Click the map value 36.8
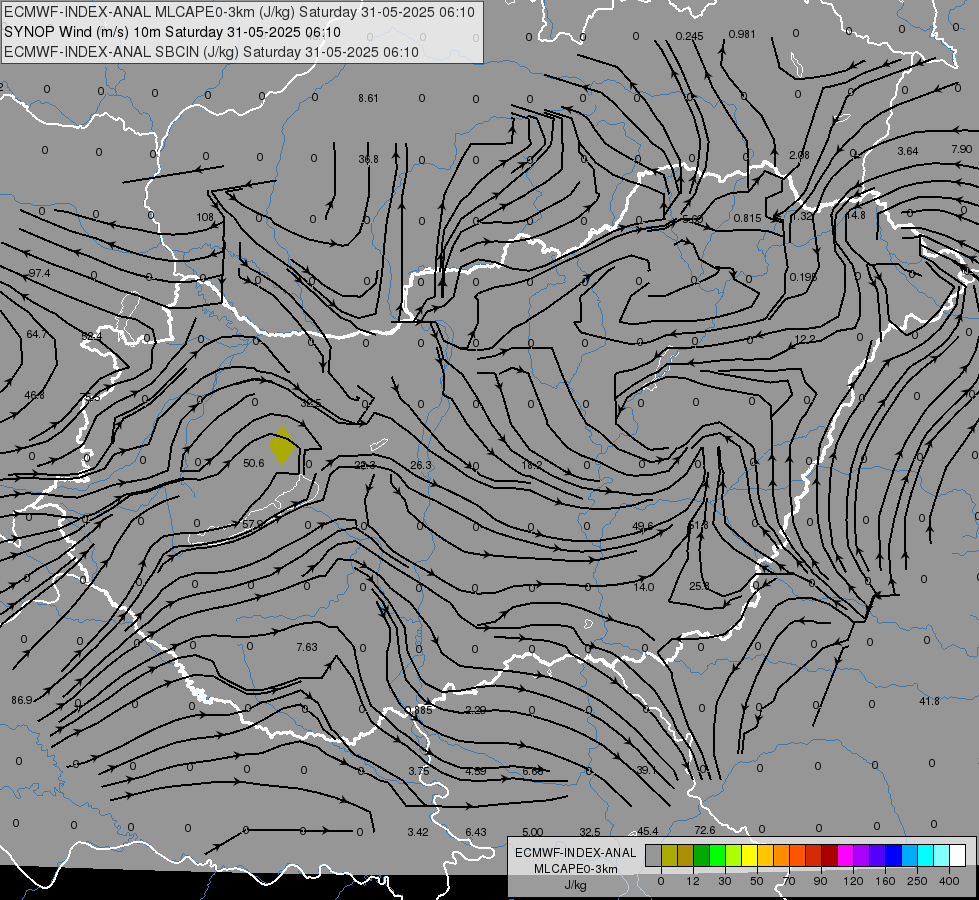 tap(368, 159)
